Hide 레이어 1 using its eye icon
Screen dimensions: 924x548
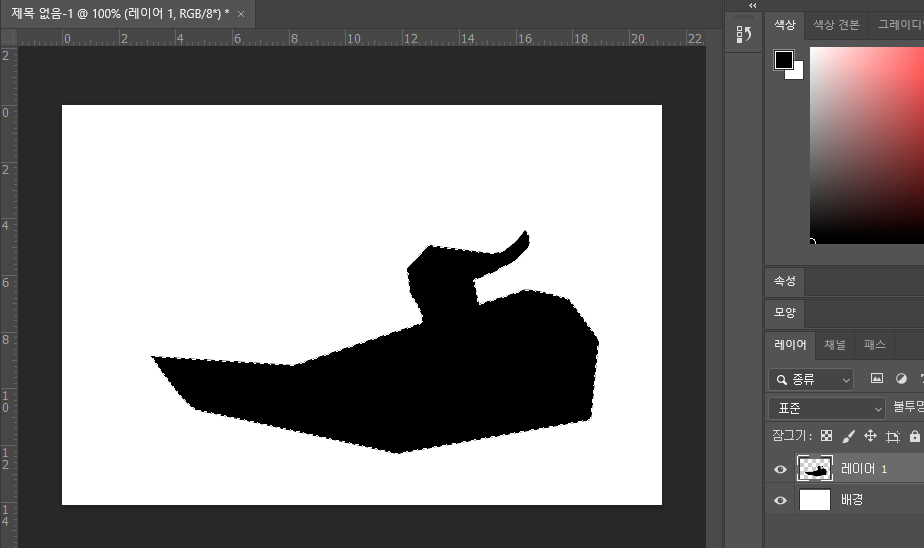coord(781,469)
